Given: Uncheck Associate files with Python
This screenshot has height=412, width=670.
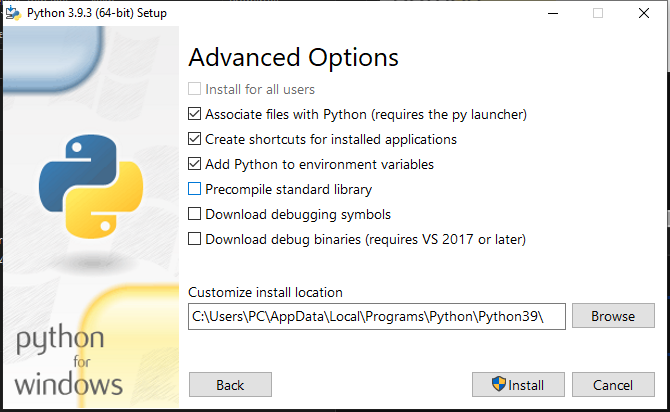Looking at the screenshot, I should [x=194, y=114].
